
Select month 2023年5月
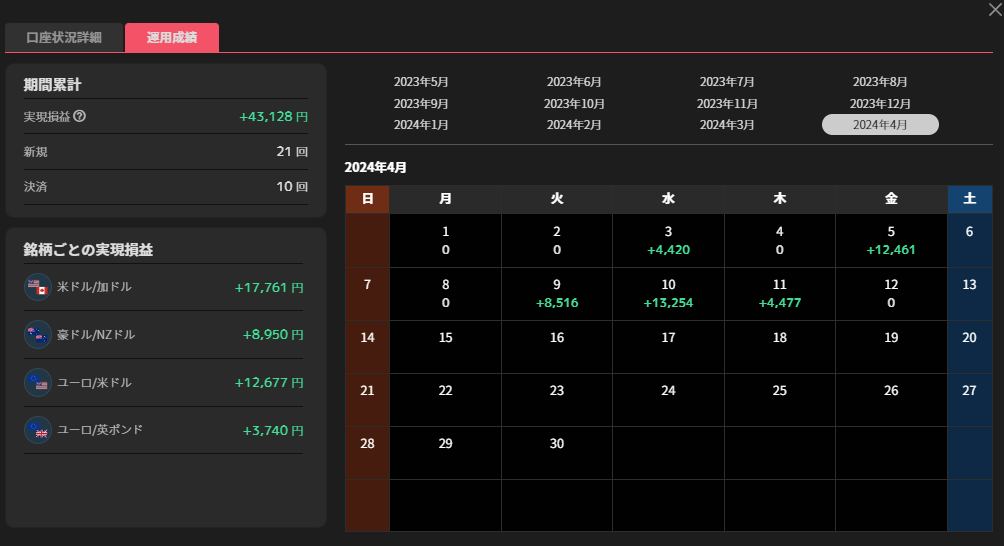[x=421, y=82]
